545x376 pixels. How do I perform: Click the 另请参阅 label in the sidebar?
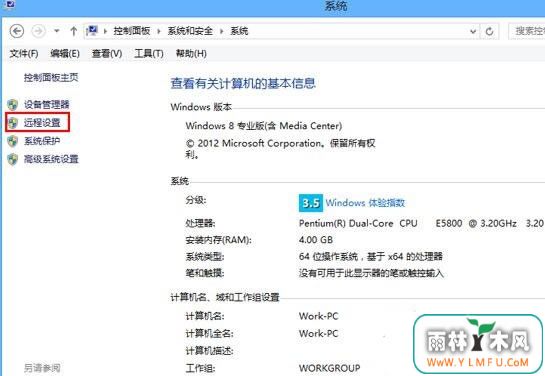pos(42,368)
